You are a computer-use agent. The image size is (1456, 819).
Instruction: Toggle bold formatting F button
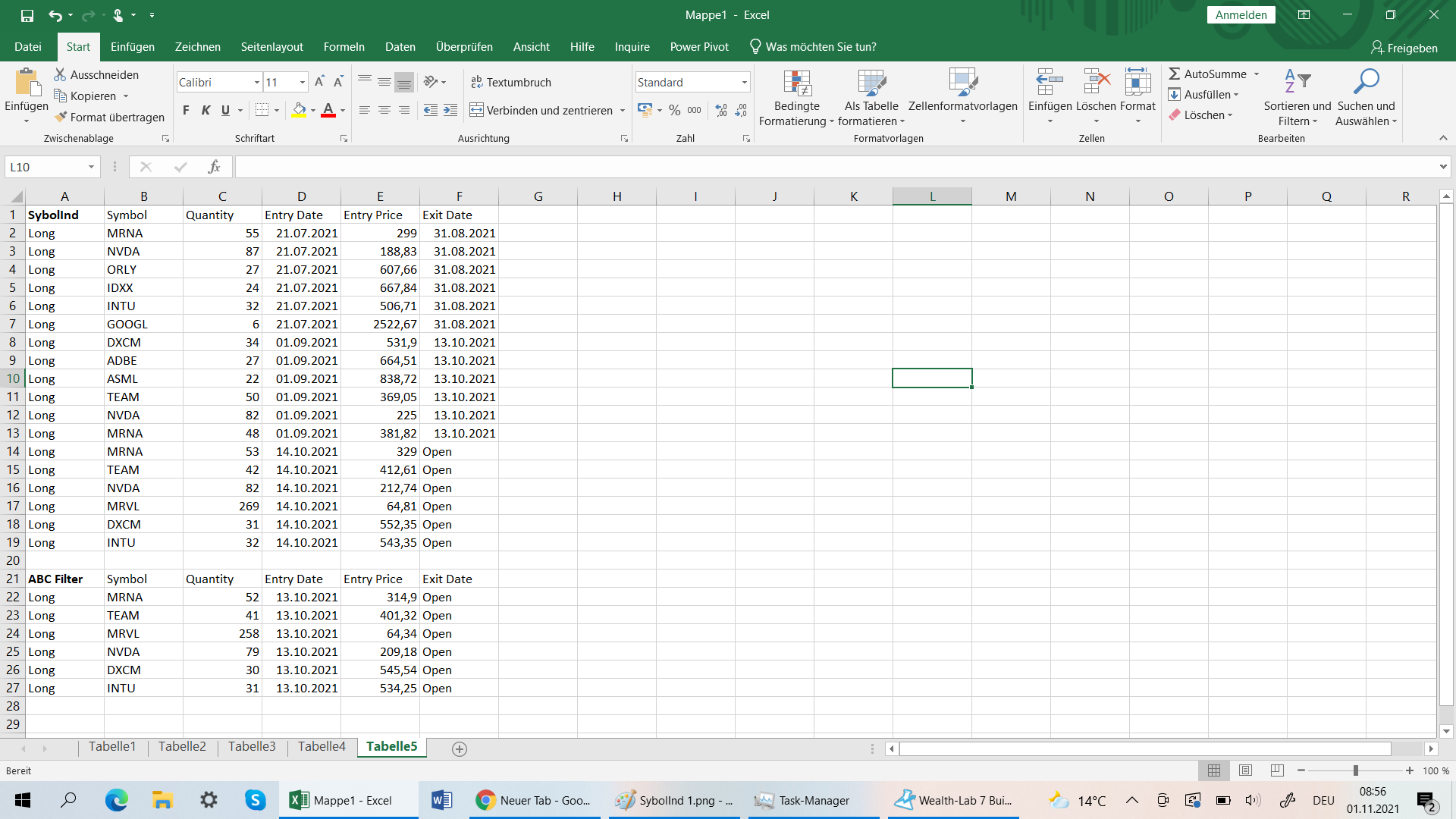[186, 110]
